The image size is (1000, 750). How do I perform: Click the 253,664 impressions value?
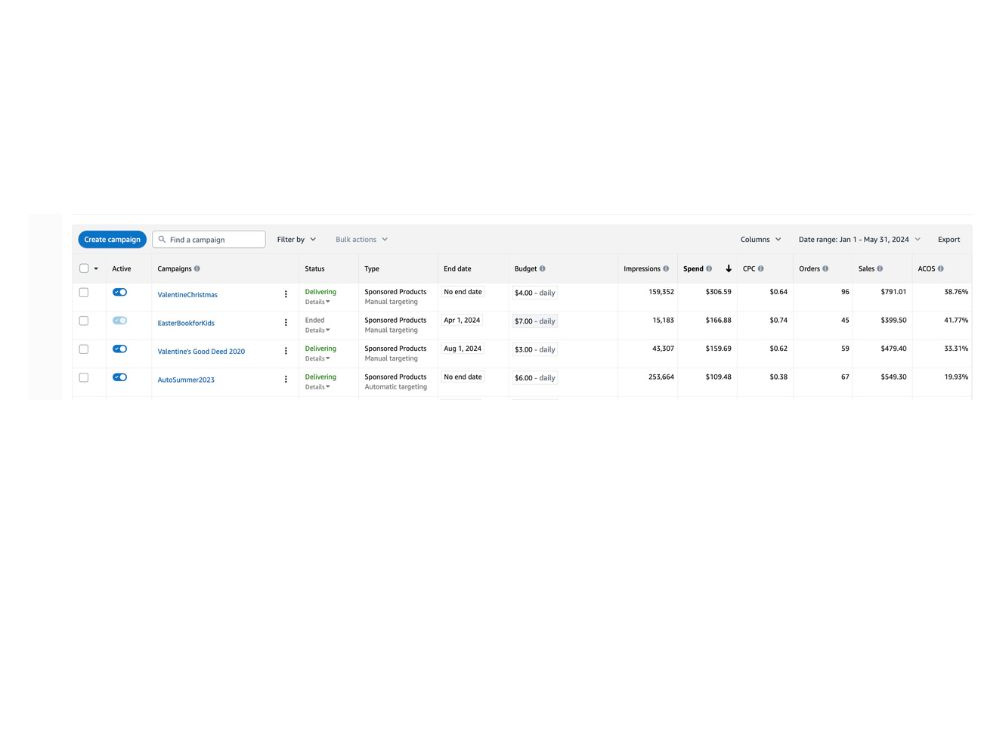661,377
